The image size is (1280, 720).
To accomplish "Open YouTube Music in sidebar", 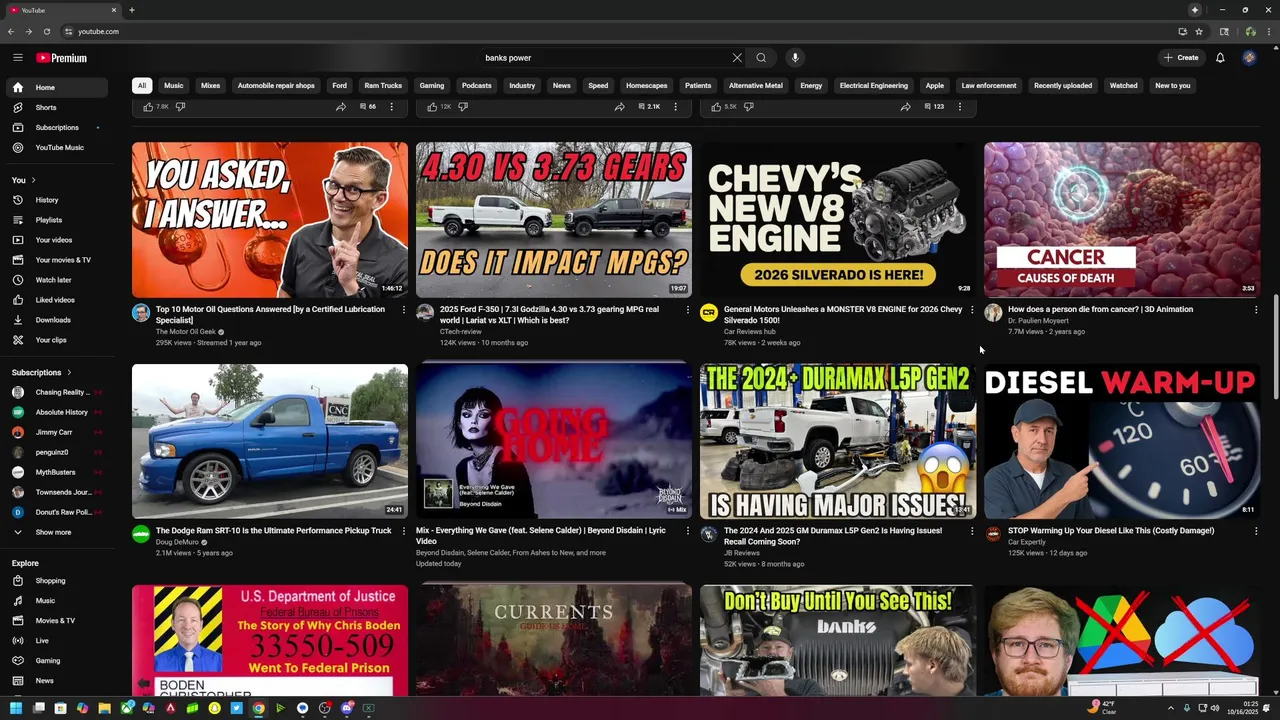I will click(56, 147).
